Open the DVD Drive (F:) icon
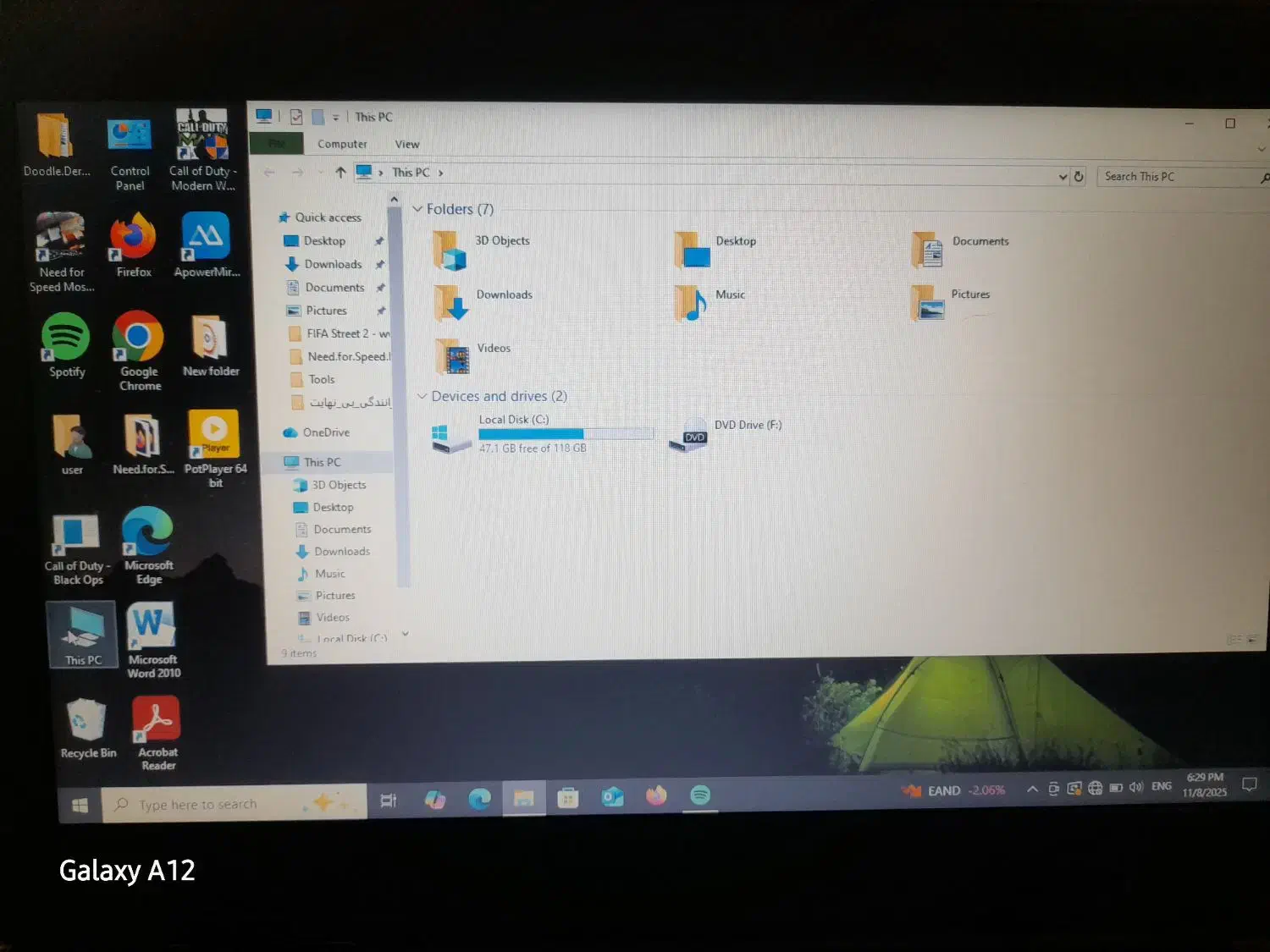 click(689, 435)
